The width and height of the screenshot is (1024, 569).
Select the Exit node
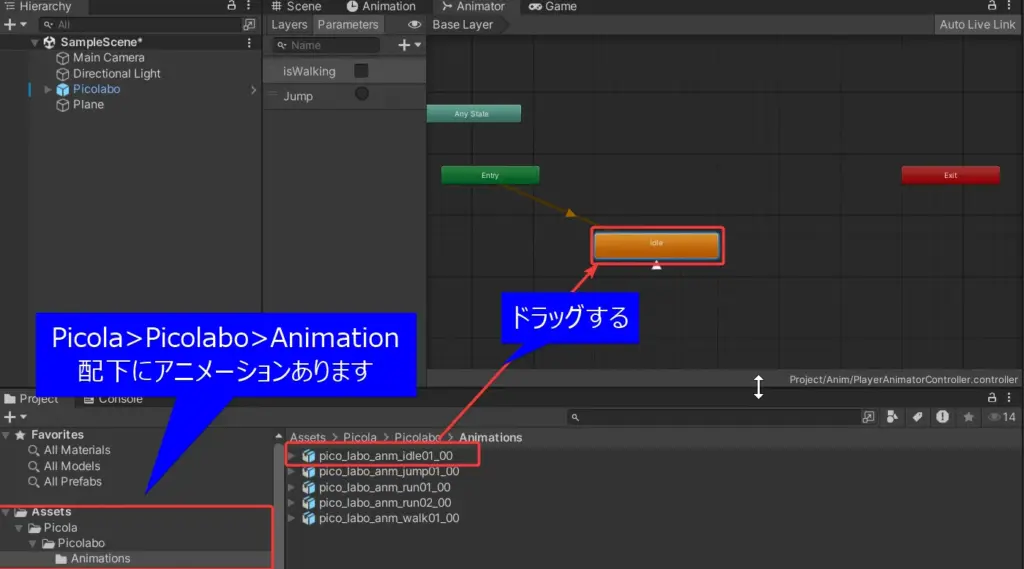pyautogui.click(x=950, y=175)
